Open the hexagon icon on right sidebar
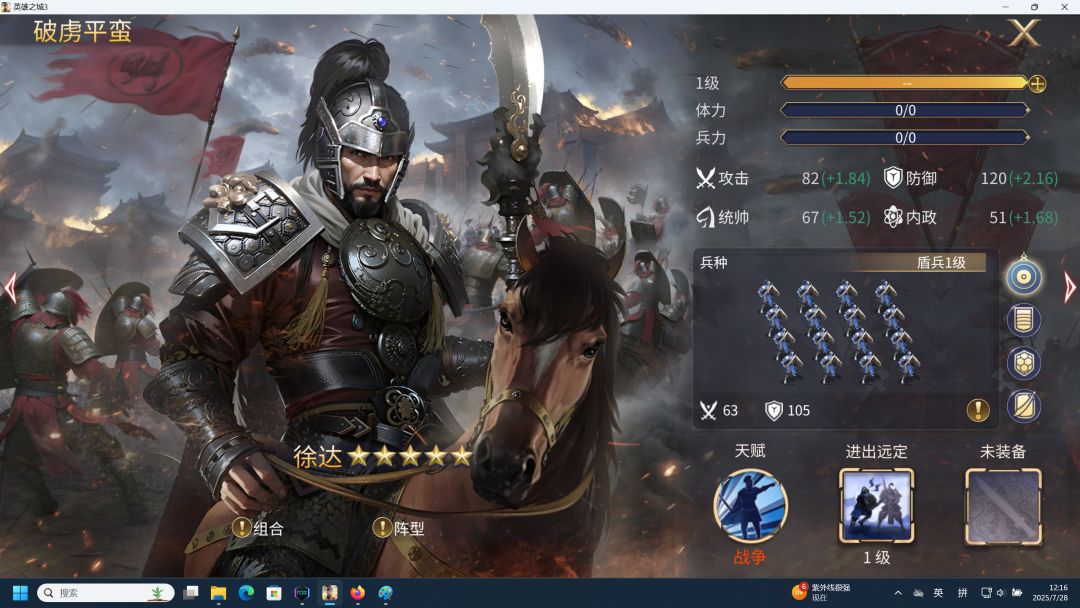 [1024, 364]
